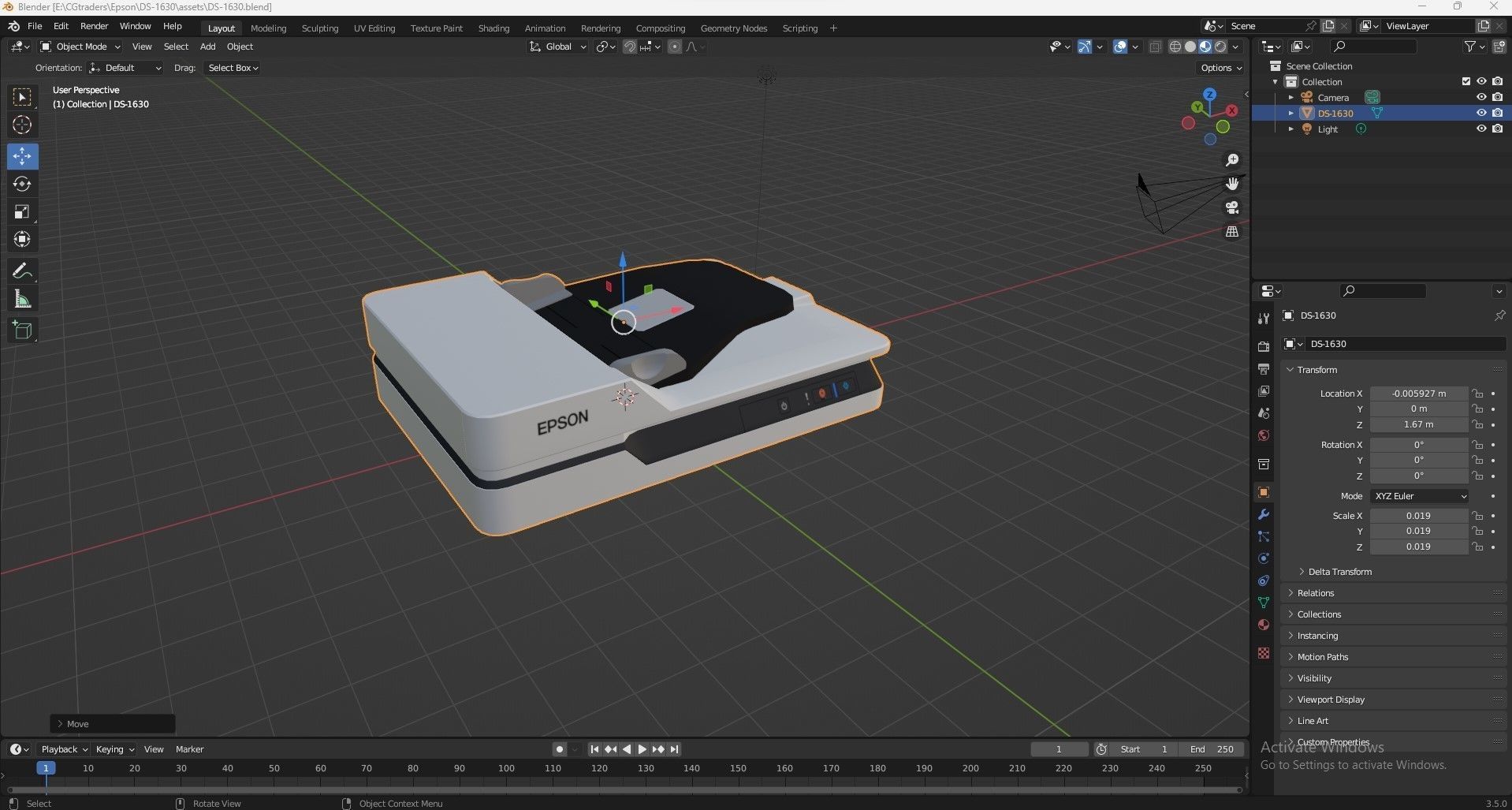Hide the Camera object in outliner
Image resolution: width=1512 pixels, height=810 pixels.
pos(1481,97)
